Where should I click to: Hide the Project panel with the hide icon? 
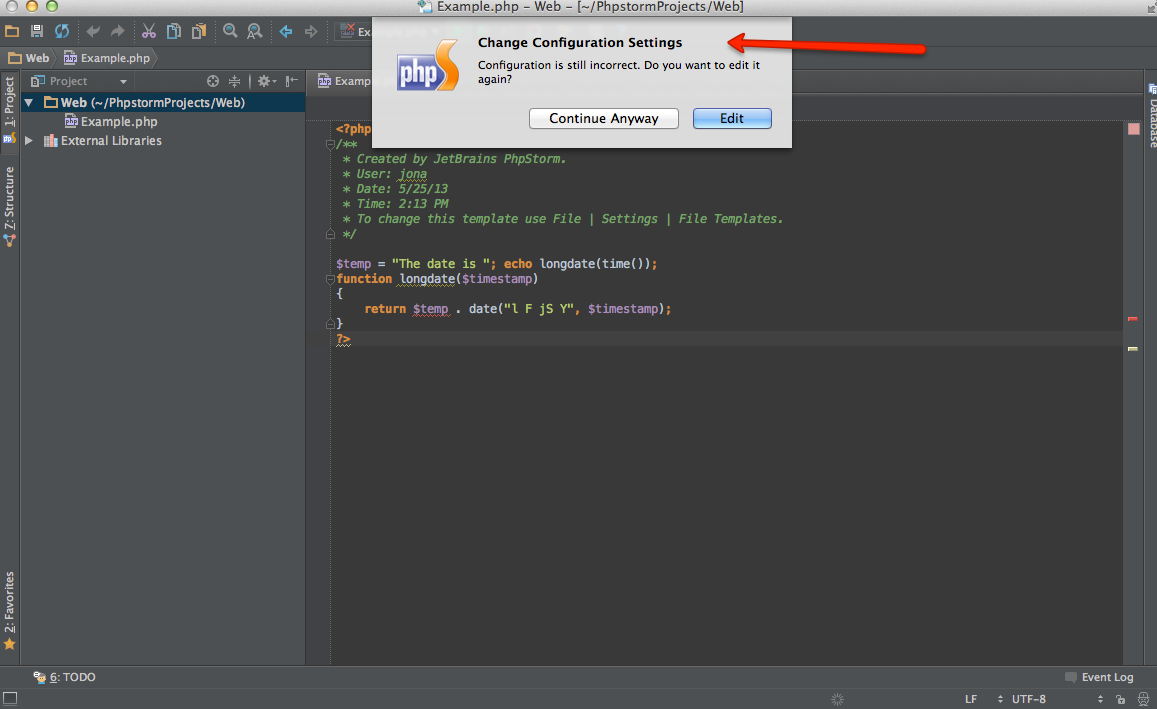[x=292, y=81]
